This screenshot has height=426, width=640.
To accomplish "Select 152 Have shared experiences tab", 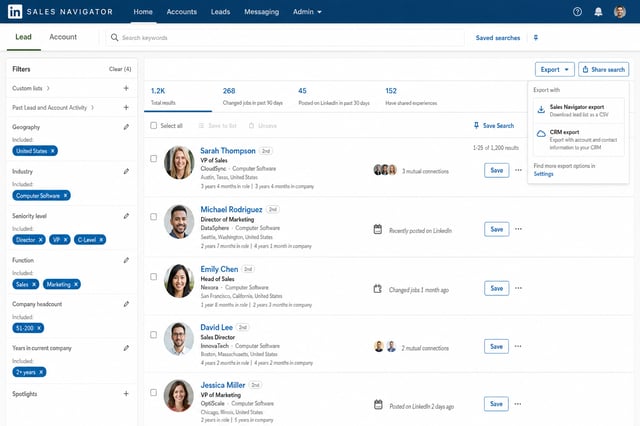I will click(x=411, y=96).
